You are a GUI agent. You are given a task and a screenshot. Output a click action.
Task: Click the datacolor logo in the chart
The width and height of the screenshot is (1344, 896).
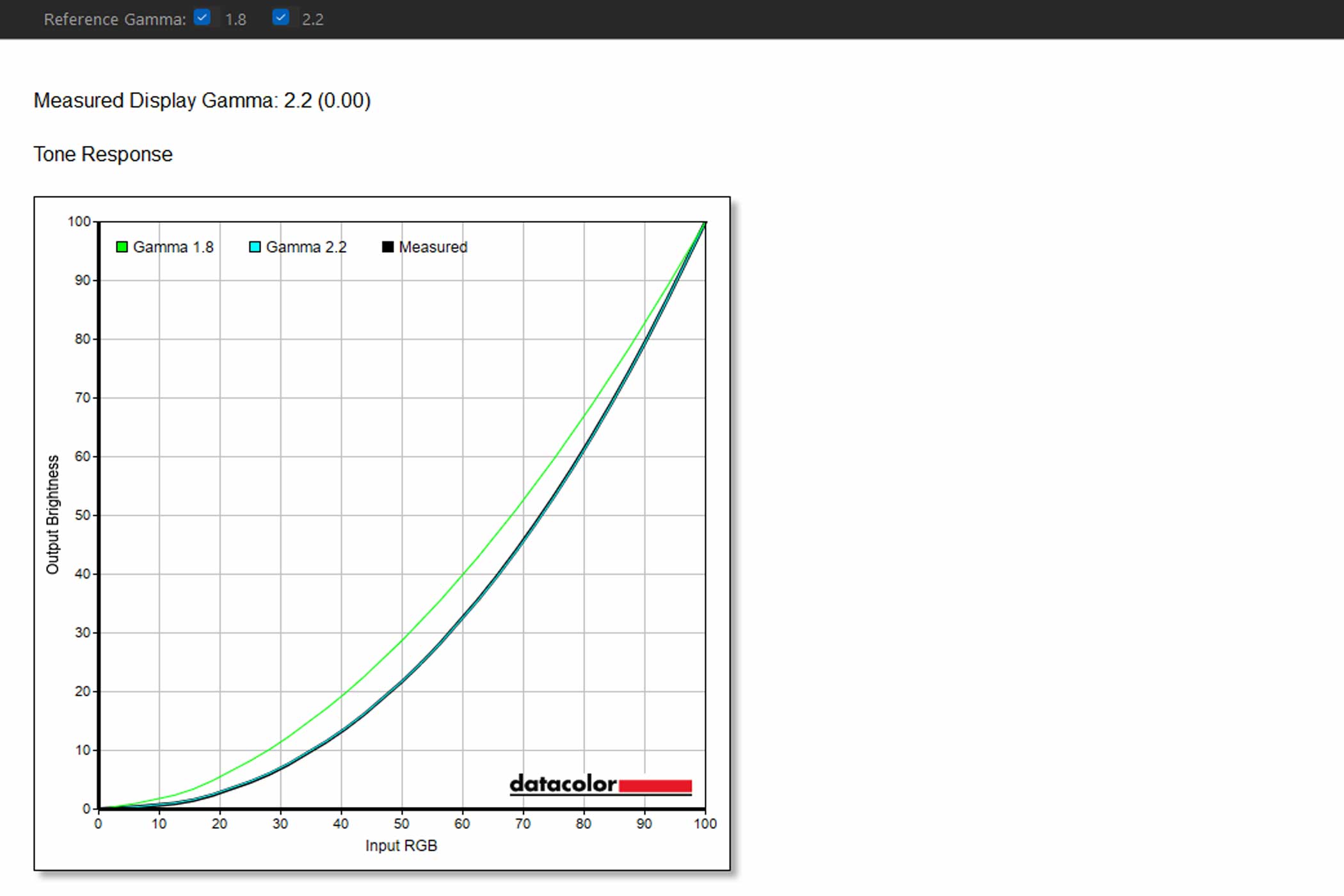pos(600,785)
